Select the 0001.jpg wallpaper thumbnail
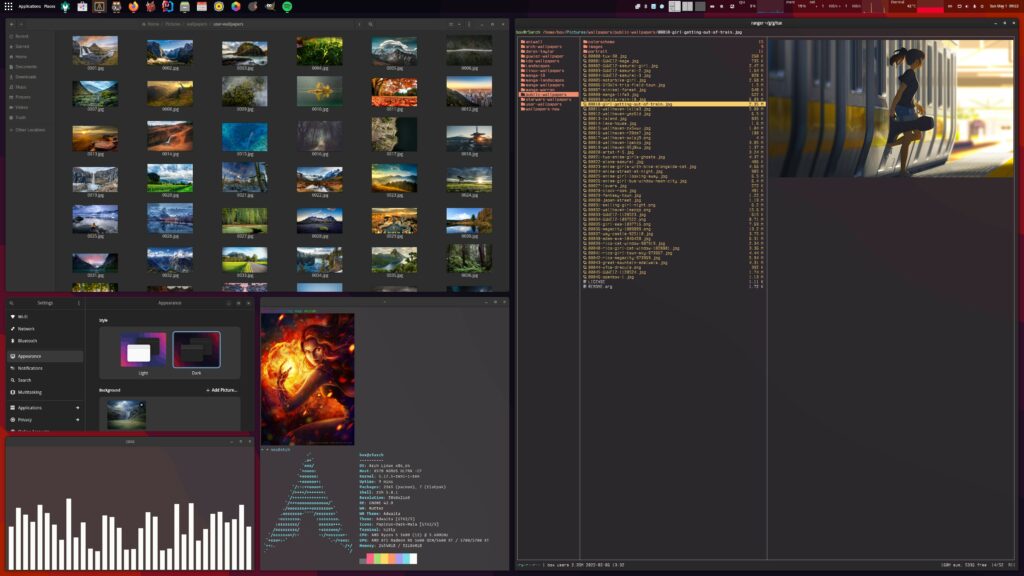The width and height of the screenshot is (1024, 576). (x=95, y=52)
